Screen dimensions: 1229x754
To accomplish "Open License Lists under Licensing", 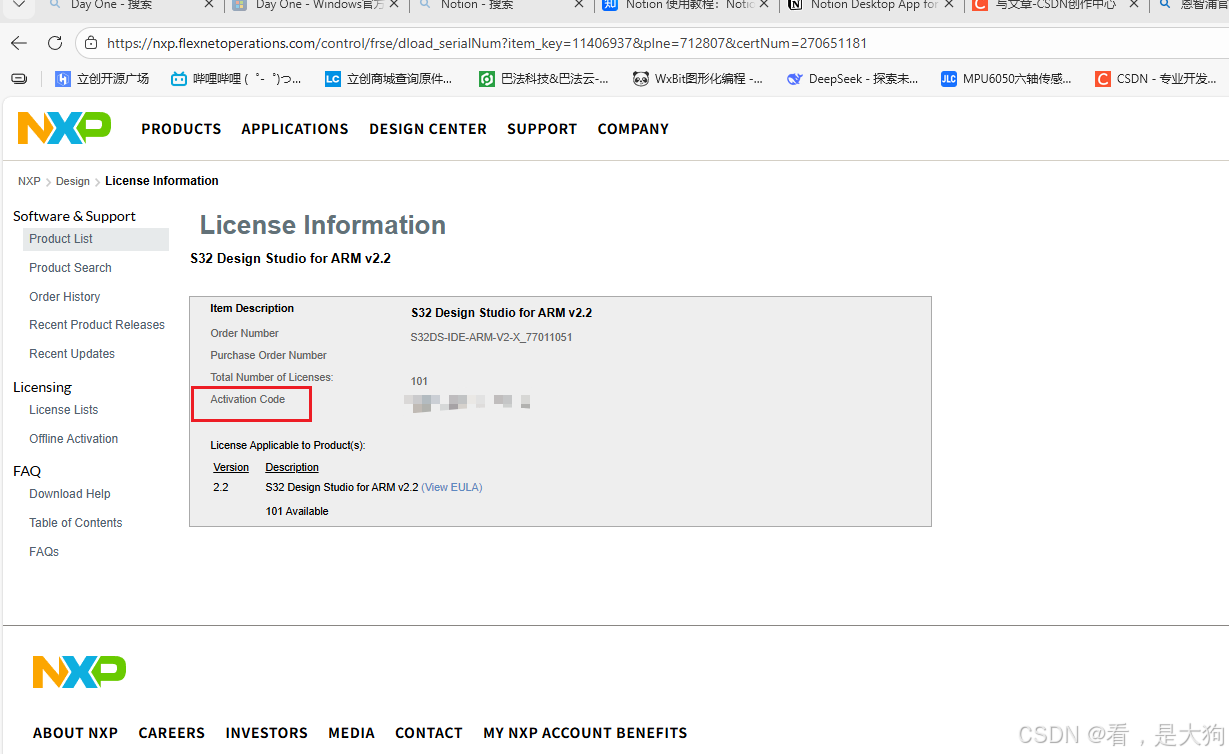I will click(x=64, y=410).
